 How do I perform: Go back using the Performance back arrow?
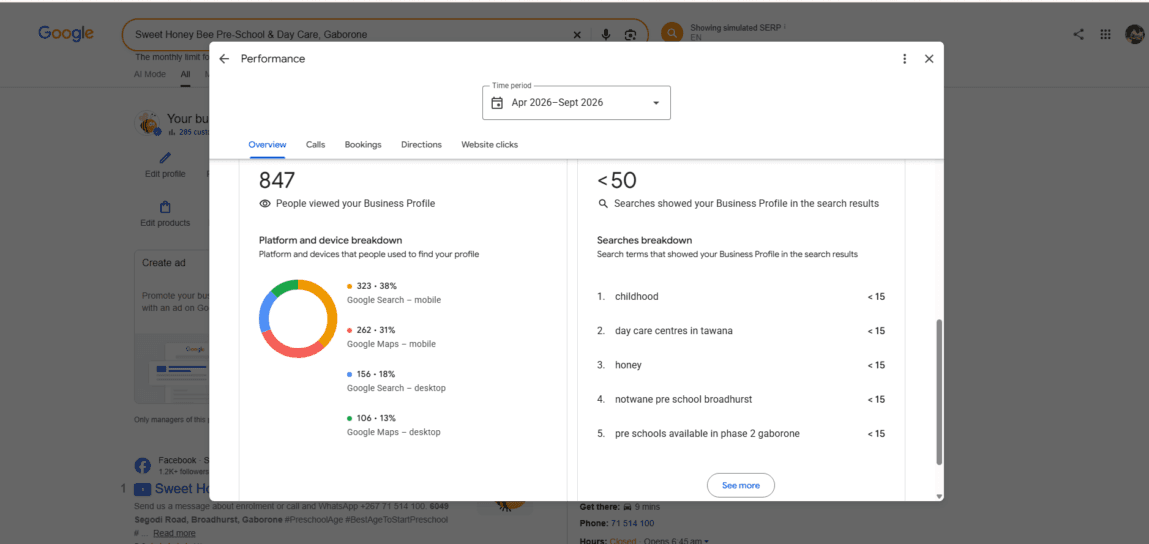[x=224, y=59]
